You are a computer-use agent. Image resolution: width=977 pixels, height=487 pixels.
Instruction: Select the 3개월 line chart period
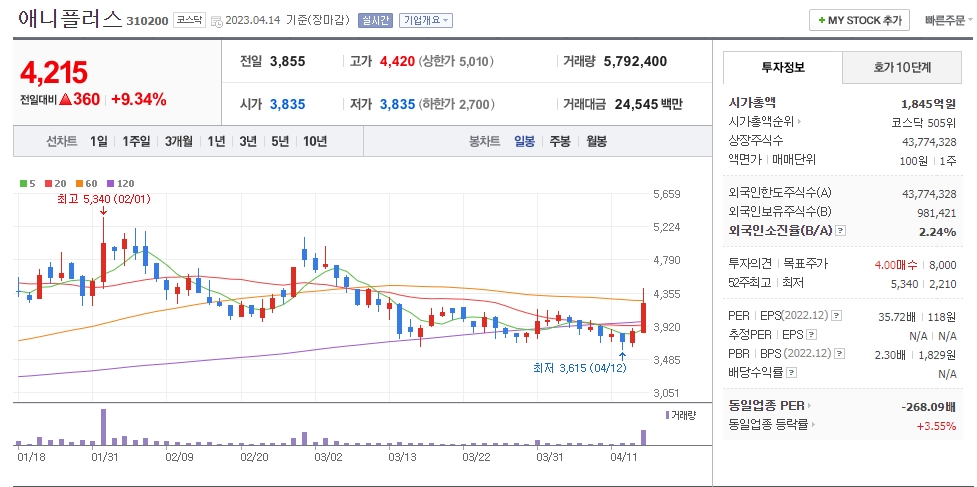pyautogui.click(x=179, y=141)
